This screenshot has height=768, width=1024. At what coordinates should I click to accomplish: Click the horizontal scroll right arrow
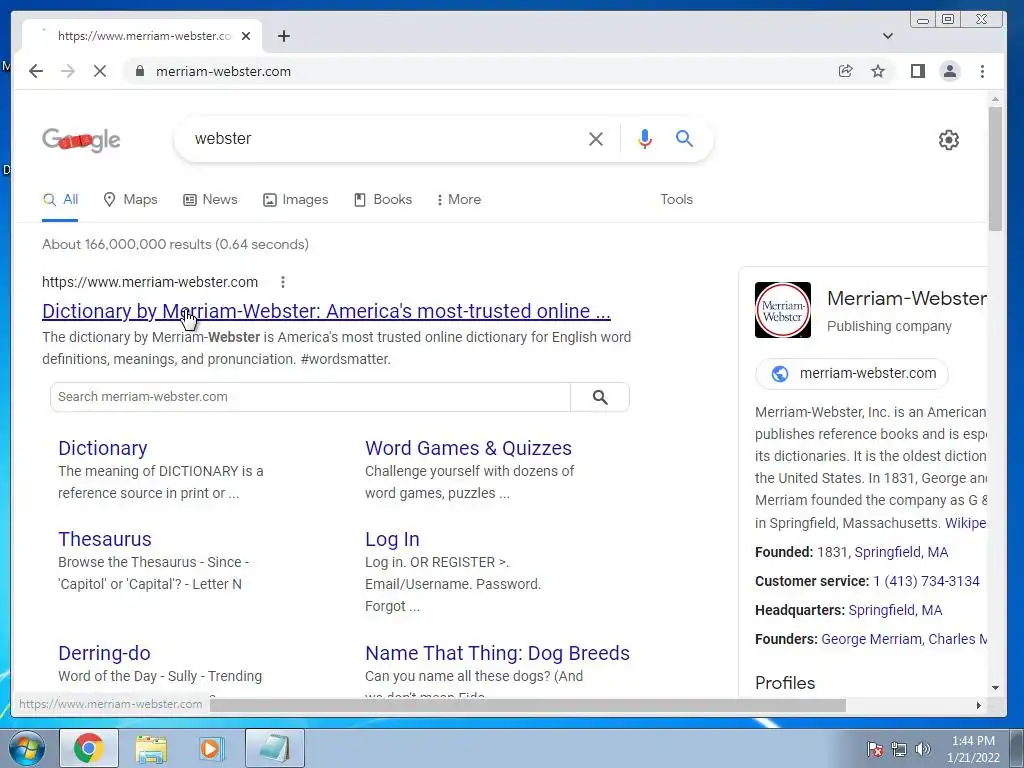click(x=978, y=705)
